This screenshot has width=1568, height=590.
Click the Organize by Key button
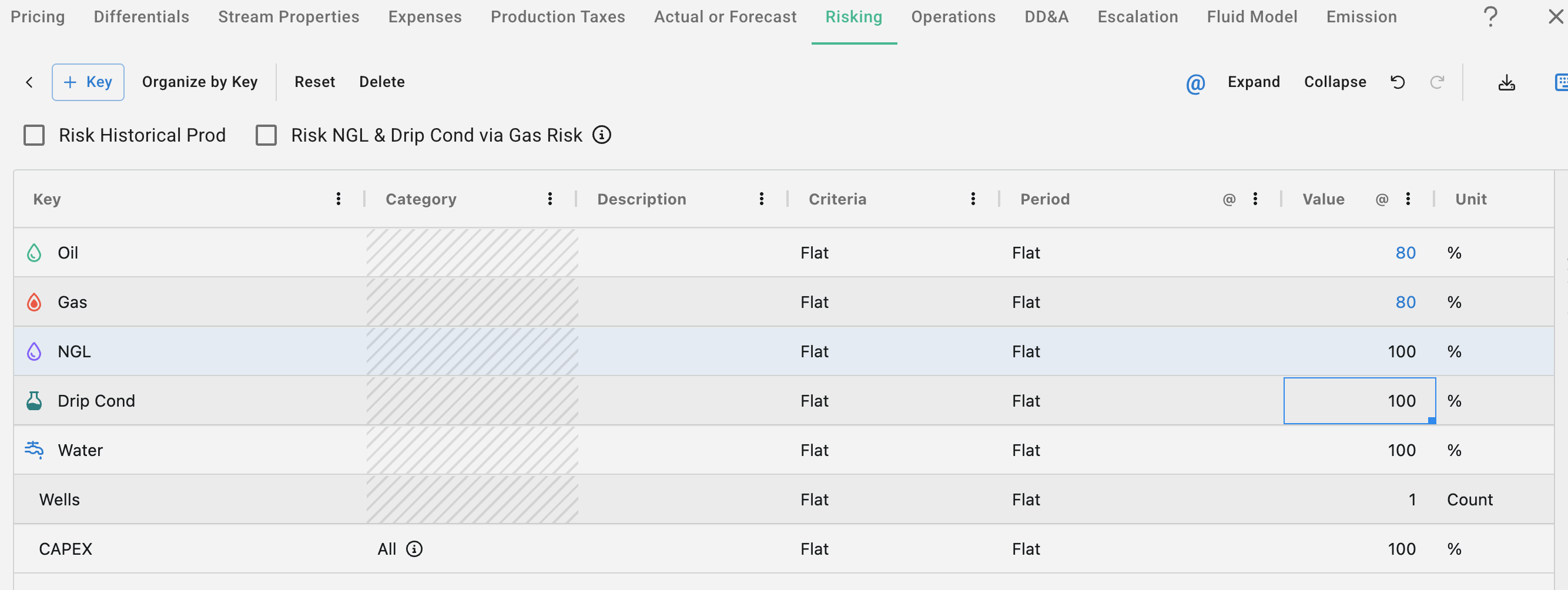coord(200,82)
